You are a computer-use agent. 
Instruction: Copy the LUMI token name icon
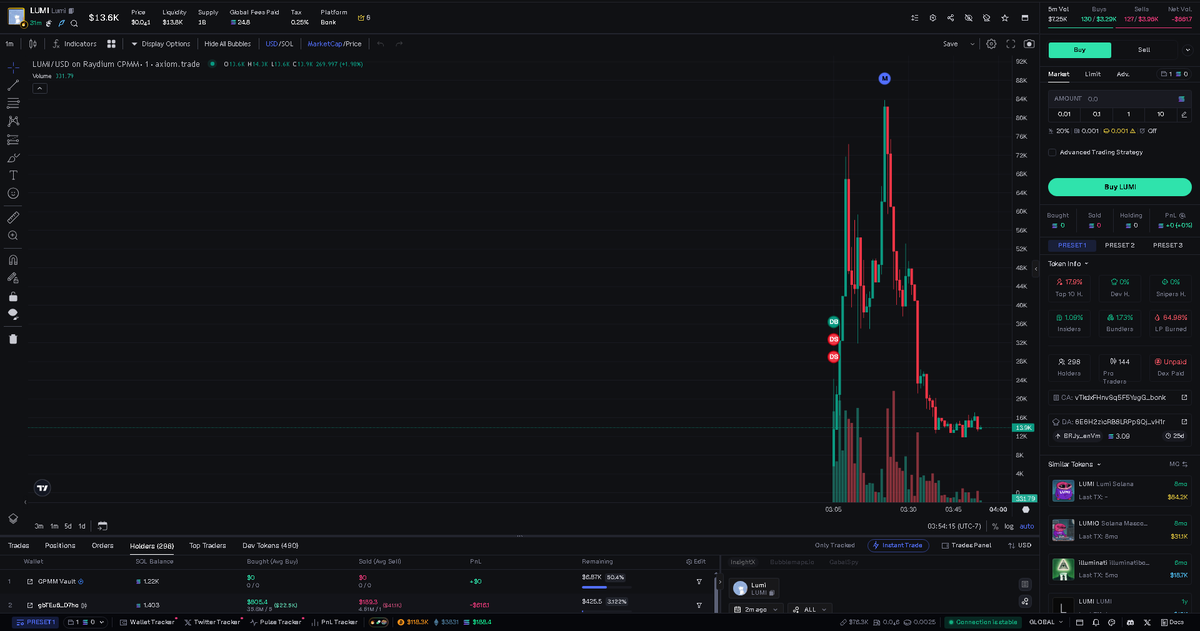tap(71, 10)
